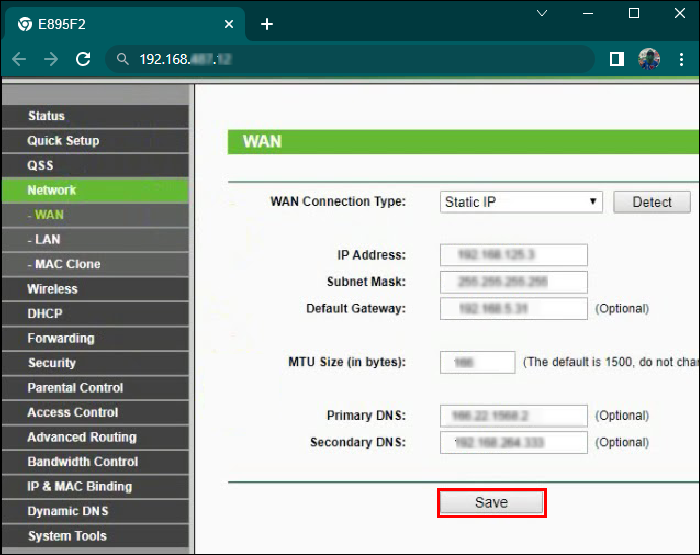Open a new browser tab
The height and width of the screenshot is (555, 700).
coord(267,24)
